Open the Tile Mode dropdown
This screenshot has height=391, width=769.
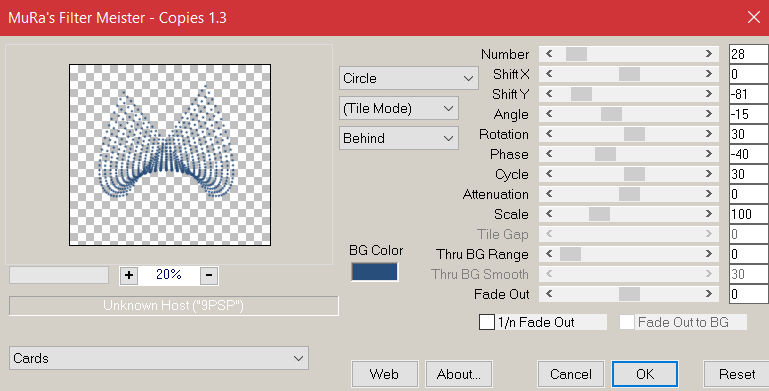click(399, 108)
